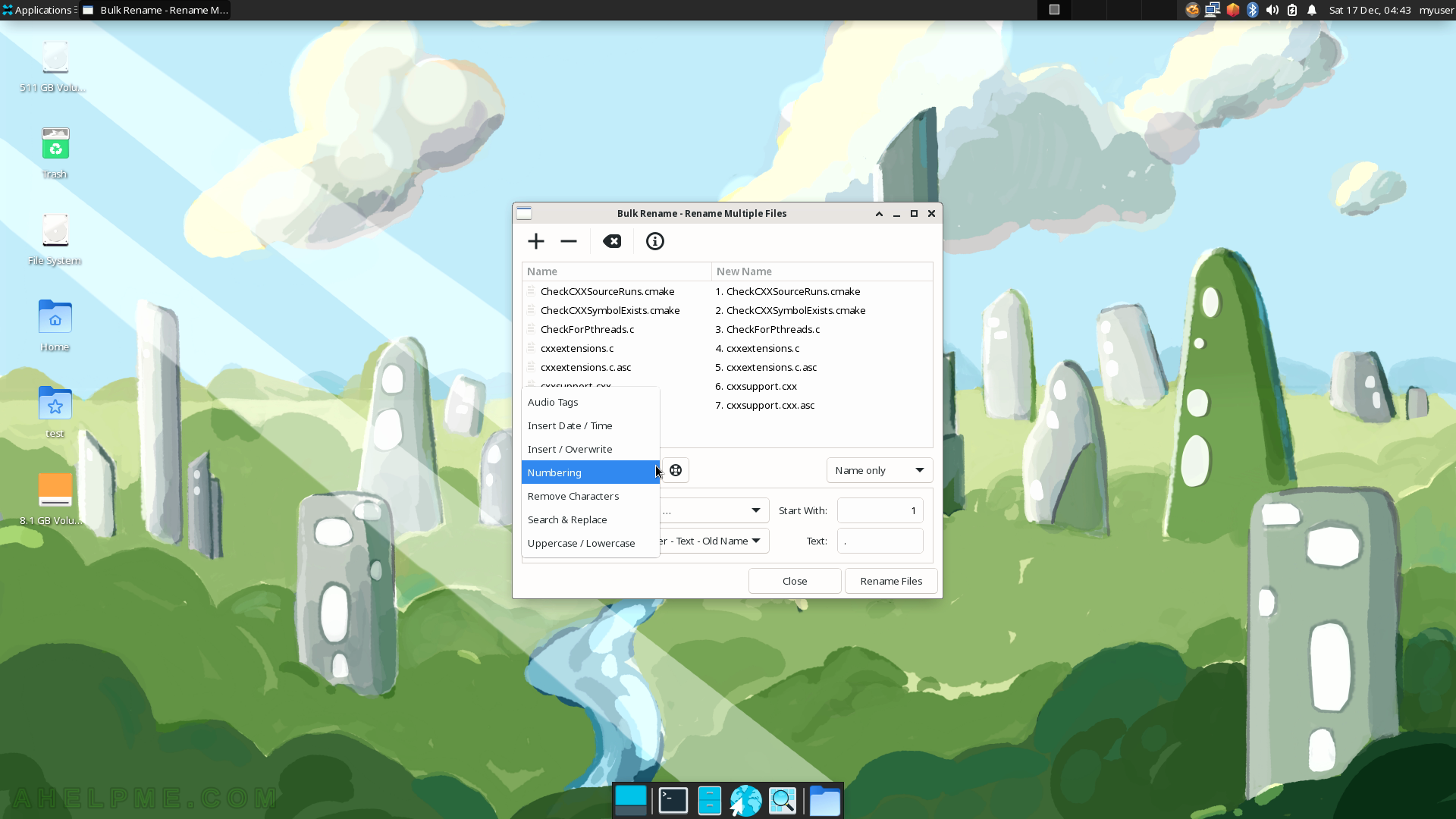Click the orange hexagon tray icon
The width and height of the screenshot is (1456, 819).
(1233, 10)
